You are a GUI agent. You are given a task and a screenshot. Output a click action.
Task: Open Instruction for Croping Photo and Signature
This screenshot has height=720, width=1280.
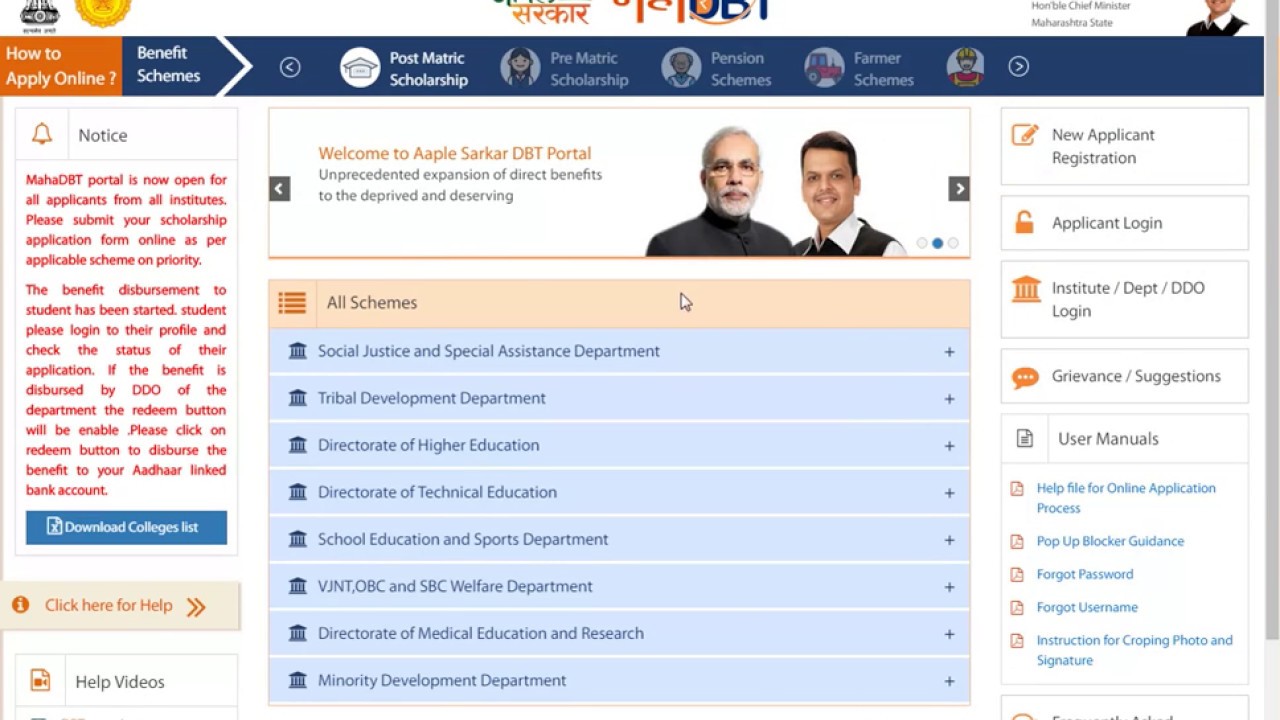click(1135, 650)
